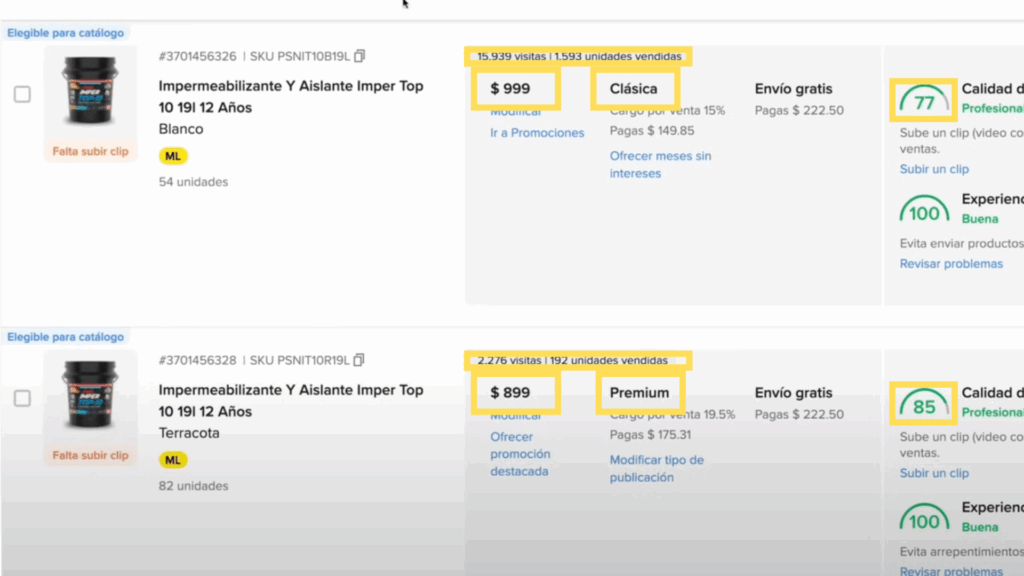
Task: Copy SKU PSNIT10R19L with the copy icon
Action: coord(360,360)
